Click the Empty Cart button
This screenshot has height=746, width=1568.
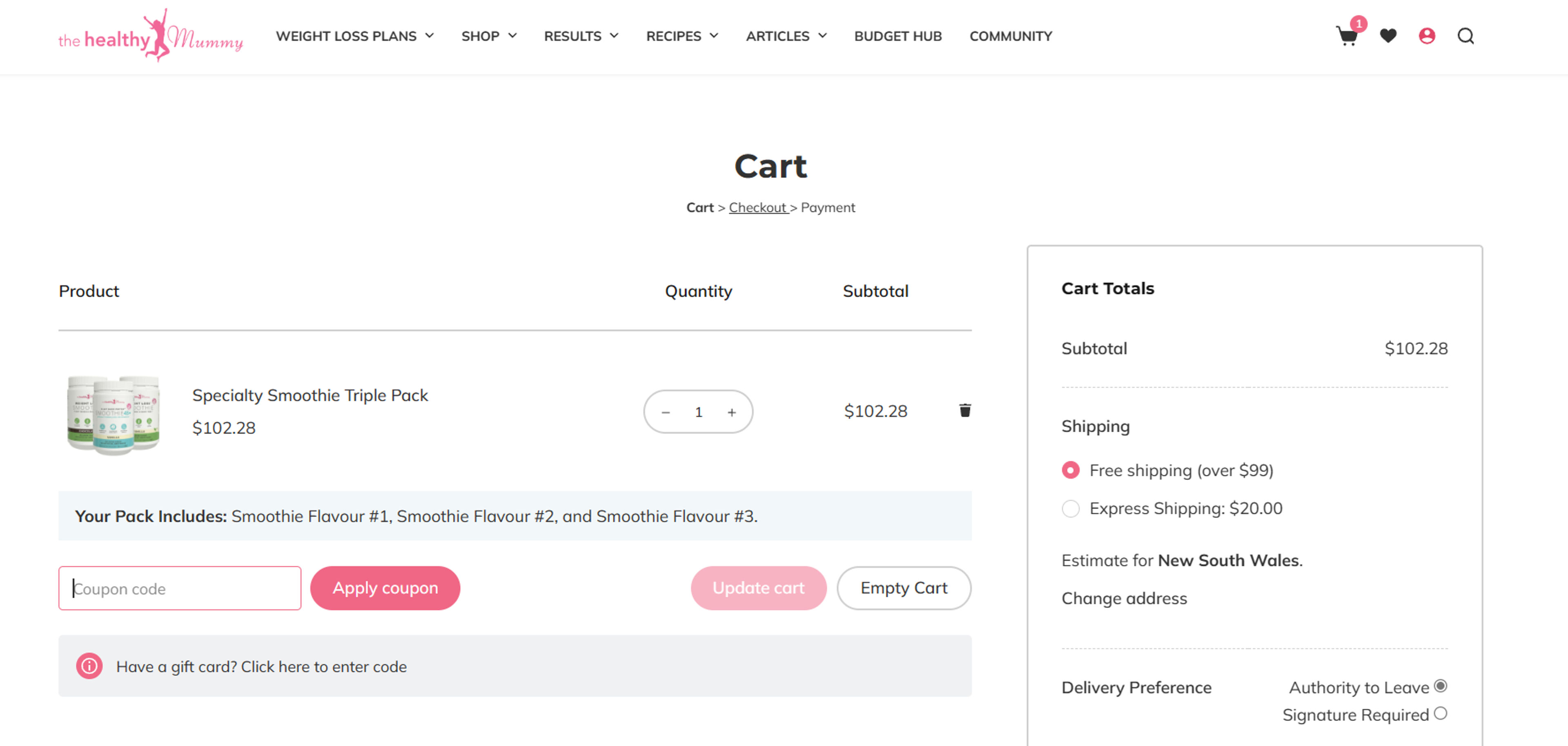(904, 588)
